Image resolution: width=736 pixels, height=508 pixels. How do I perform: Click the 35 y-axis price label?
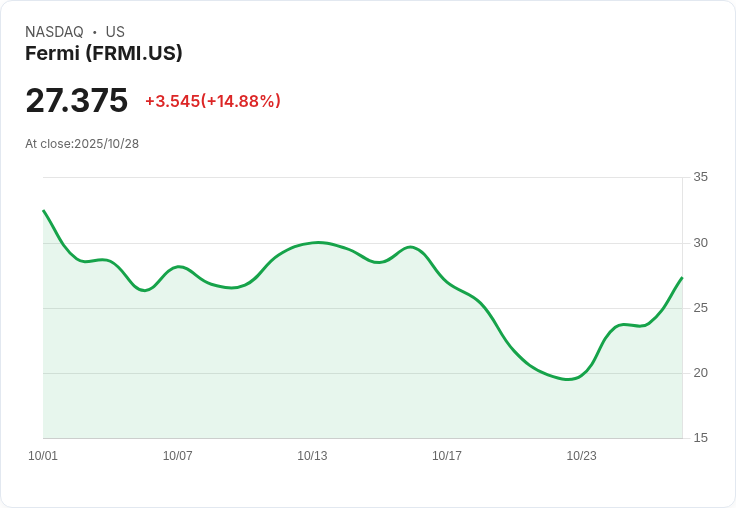700,177
